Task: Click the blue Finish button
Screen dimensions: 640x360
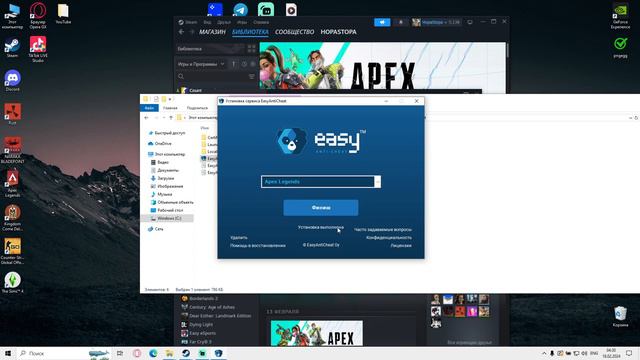Action: [321, 207]
